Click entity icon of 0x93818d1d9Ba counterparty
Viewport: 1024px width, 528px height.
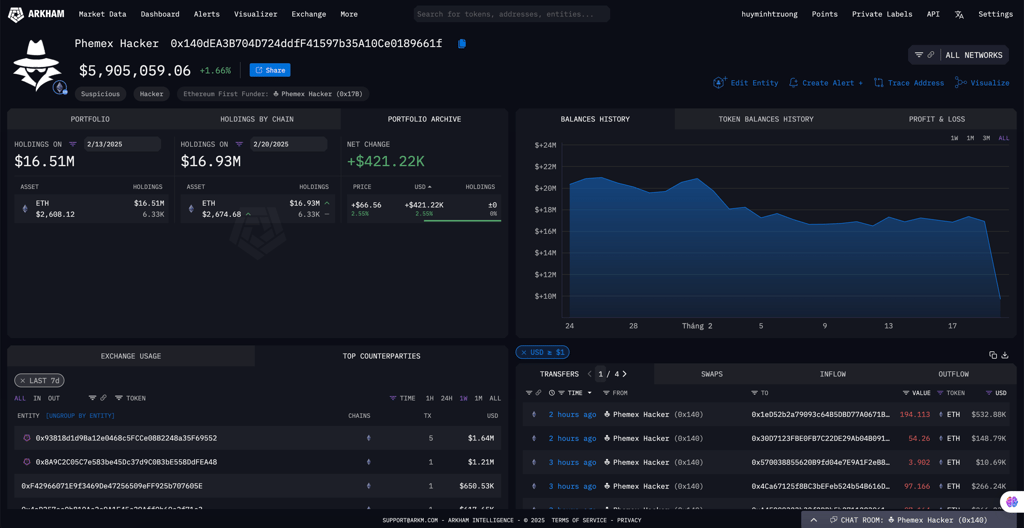coord(27,438)
